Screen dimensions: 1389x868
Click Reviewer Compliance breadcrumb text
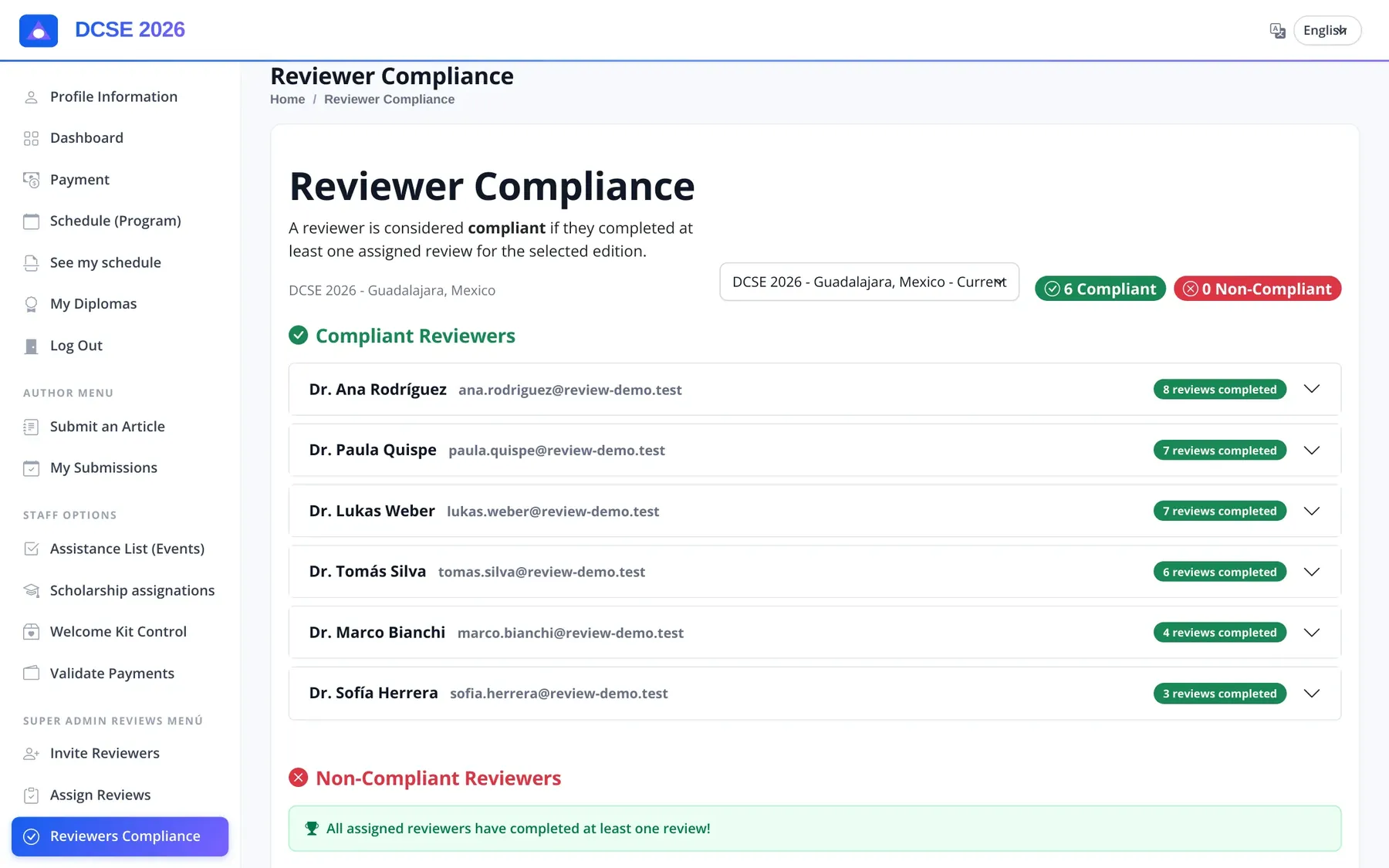(389, 100)
